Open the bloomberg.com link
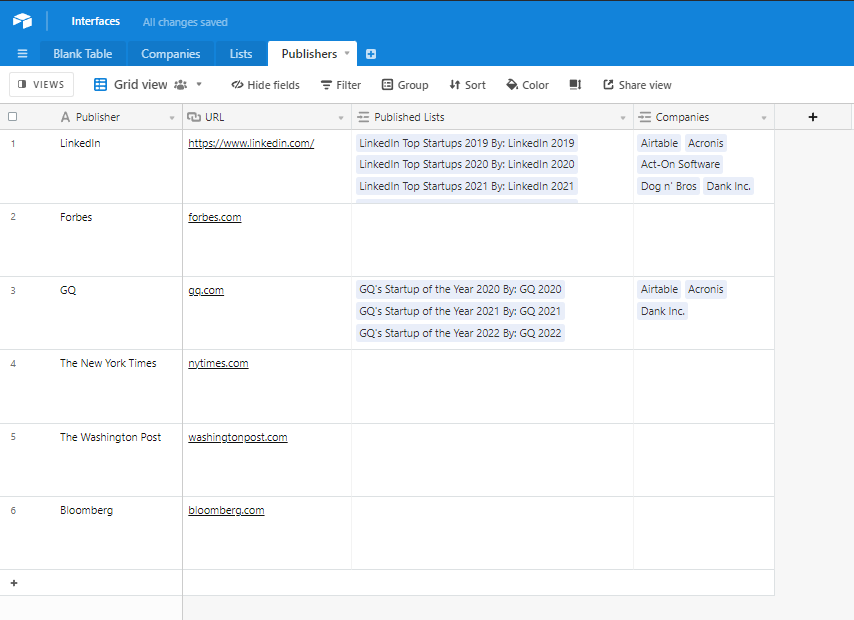The height and width of the screenshot is (620, 854). [x=226, y=510]
